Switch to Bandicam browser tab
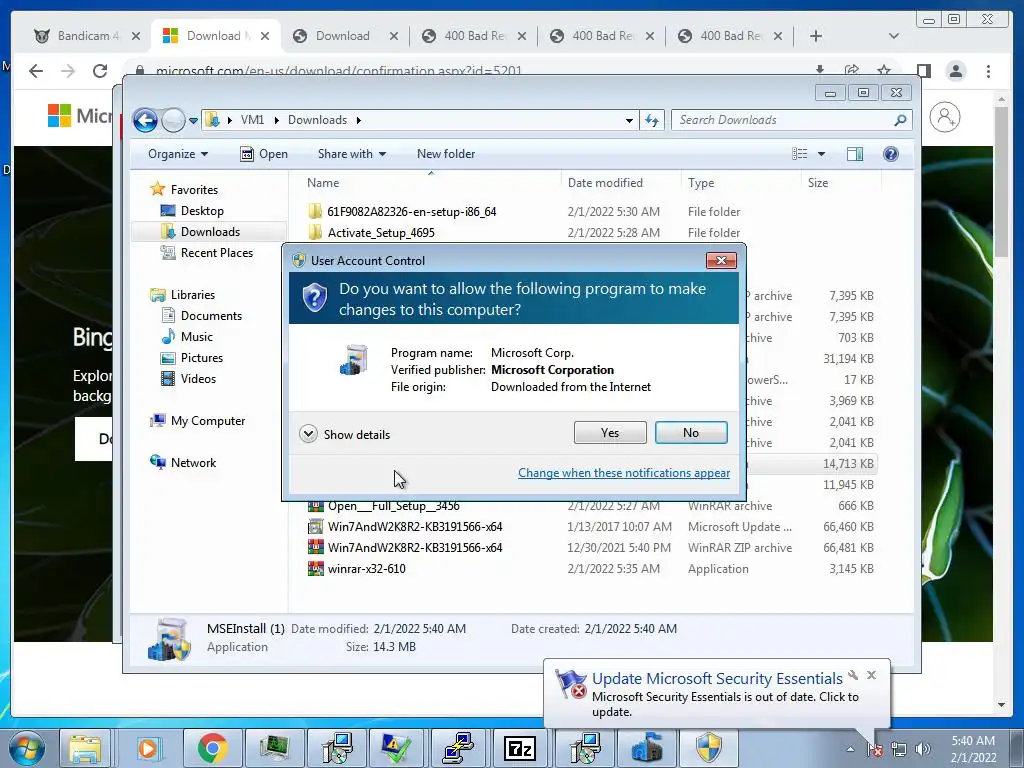 click(x=86, y=36)
